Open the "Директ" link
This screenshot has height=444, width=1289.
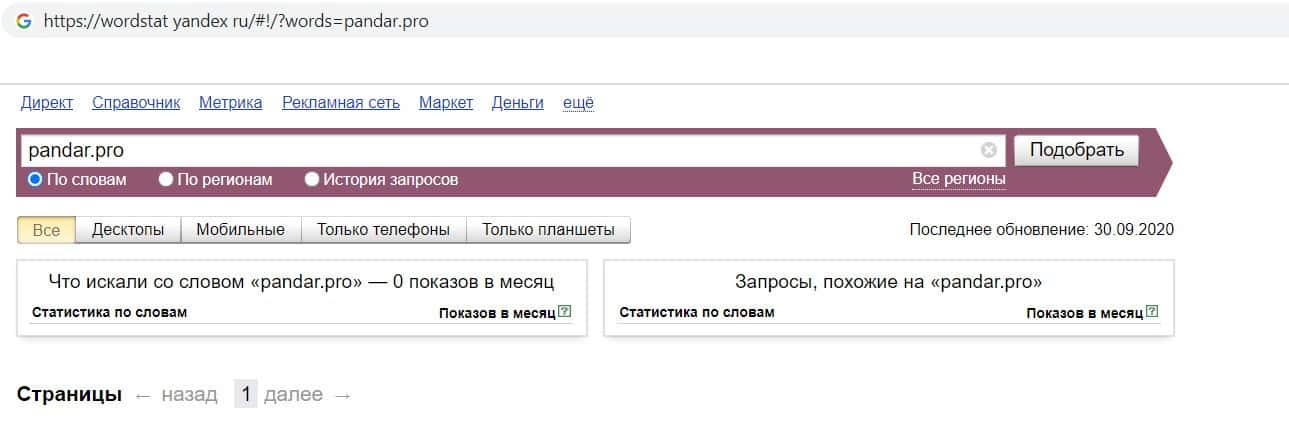[46, 102]
